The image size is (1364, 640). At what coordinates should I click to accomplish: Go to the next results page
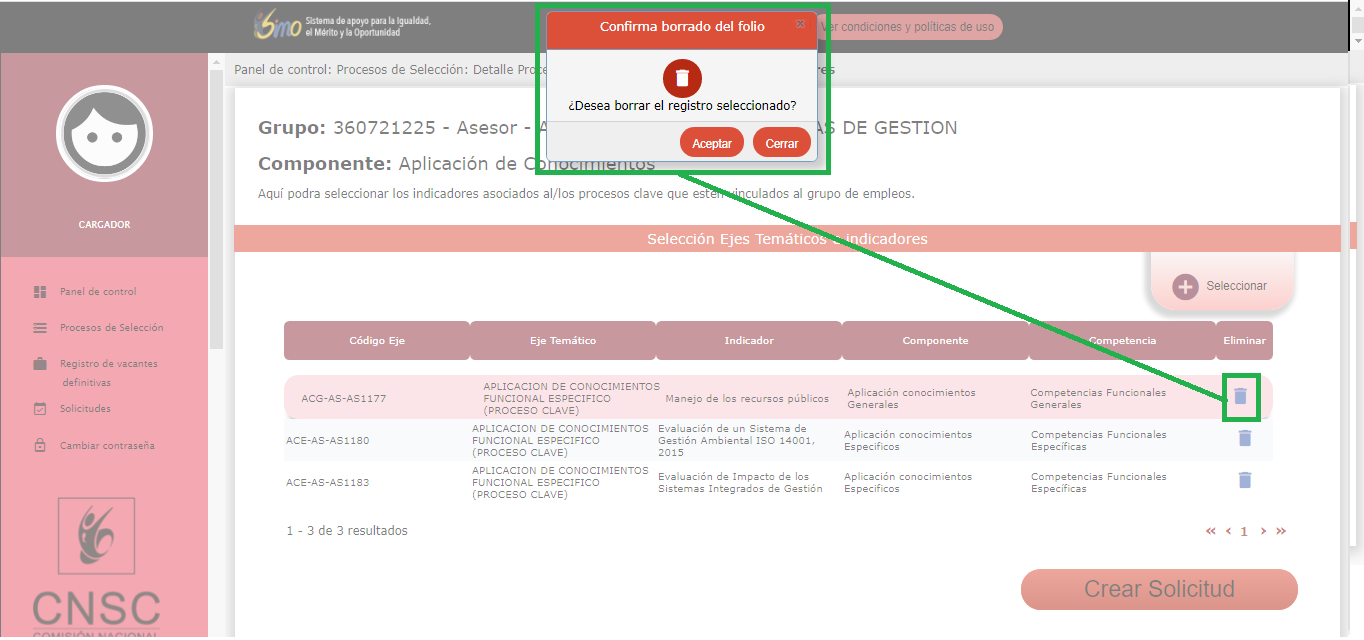[1263, 532]
